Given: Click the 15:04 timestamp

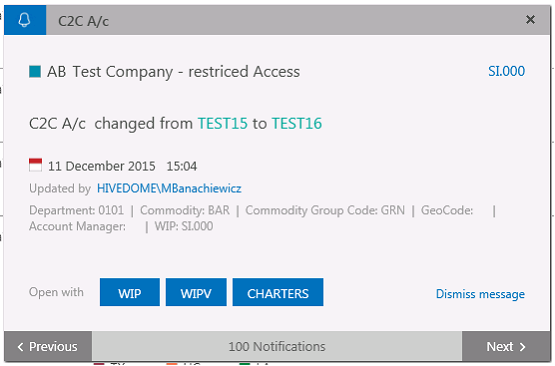Looking at the screenshot, I should (182, 166).
